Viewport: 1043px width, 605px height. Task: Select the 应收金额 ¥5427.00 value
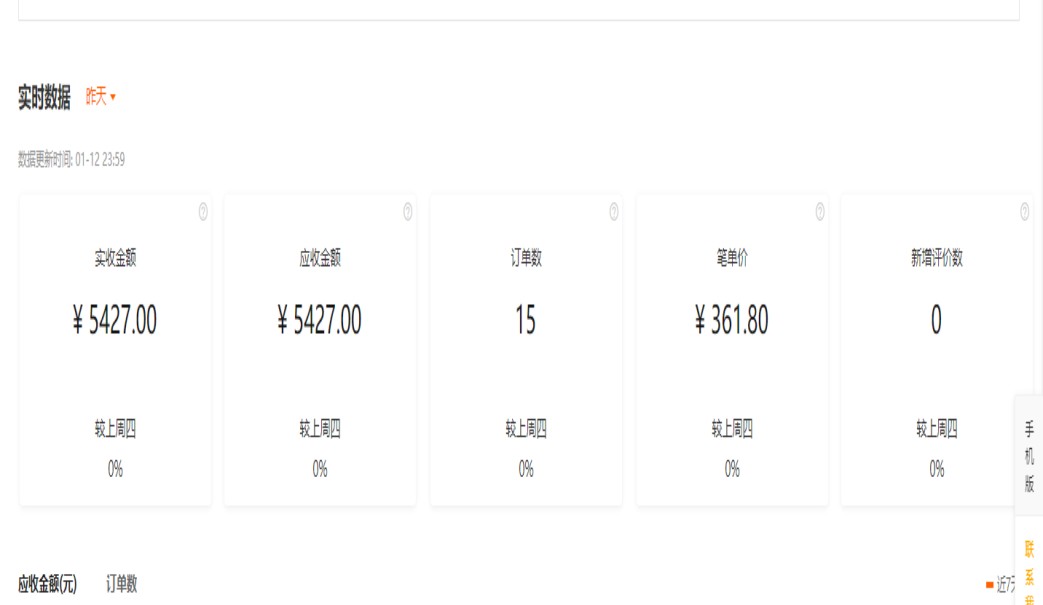320,321
